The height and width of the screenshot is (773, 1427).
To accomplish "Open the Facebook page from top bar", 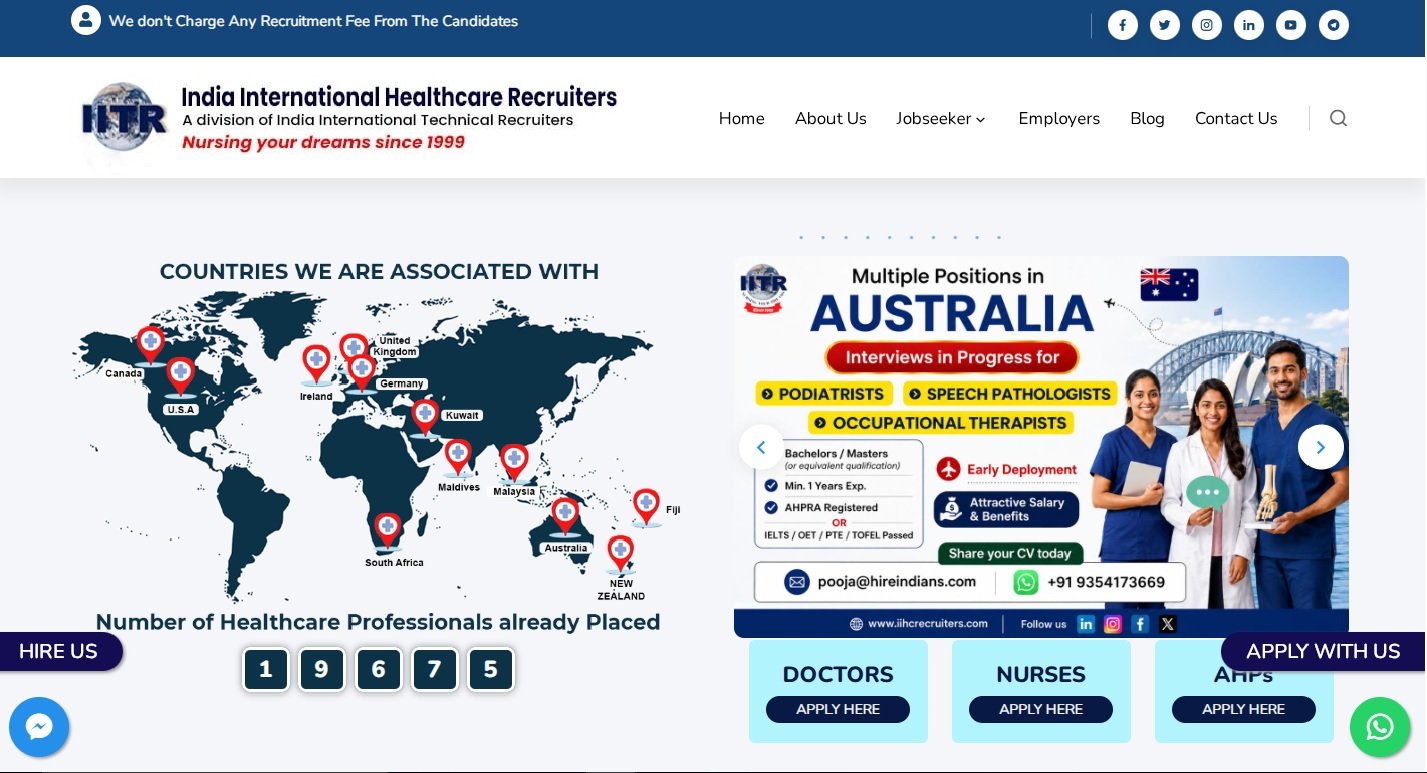I will click(1123, 25).
